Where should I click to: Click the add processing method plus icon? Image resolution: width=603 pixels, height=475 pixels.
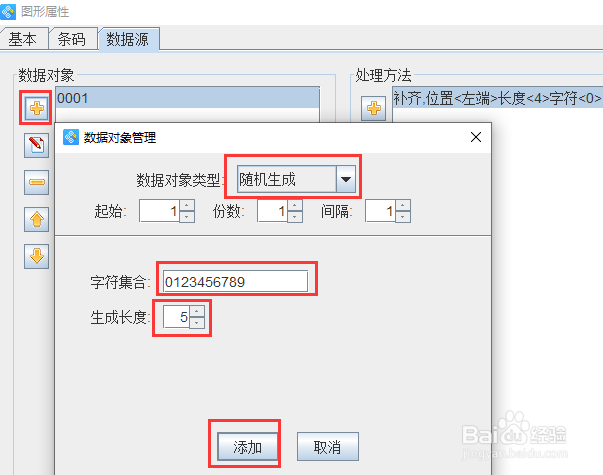[373, 108]
